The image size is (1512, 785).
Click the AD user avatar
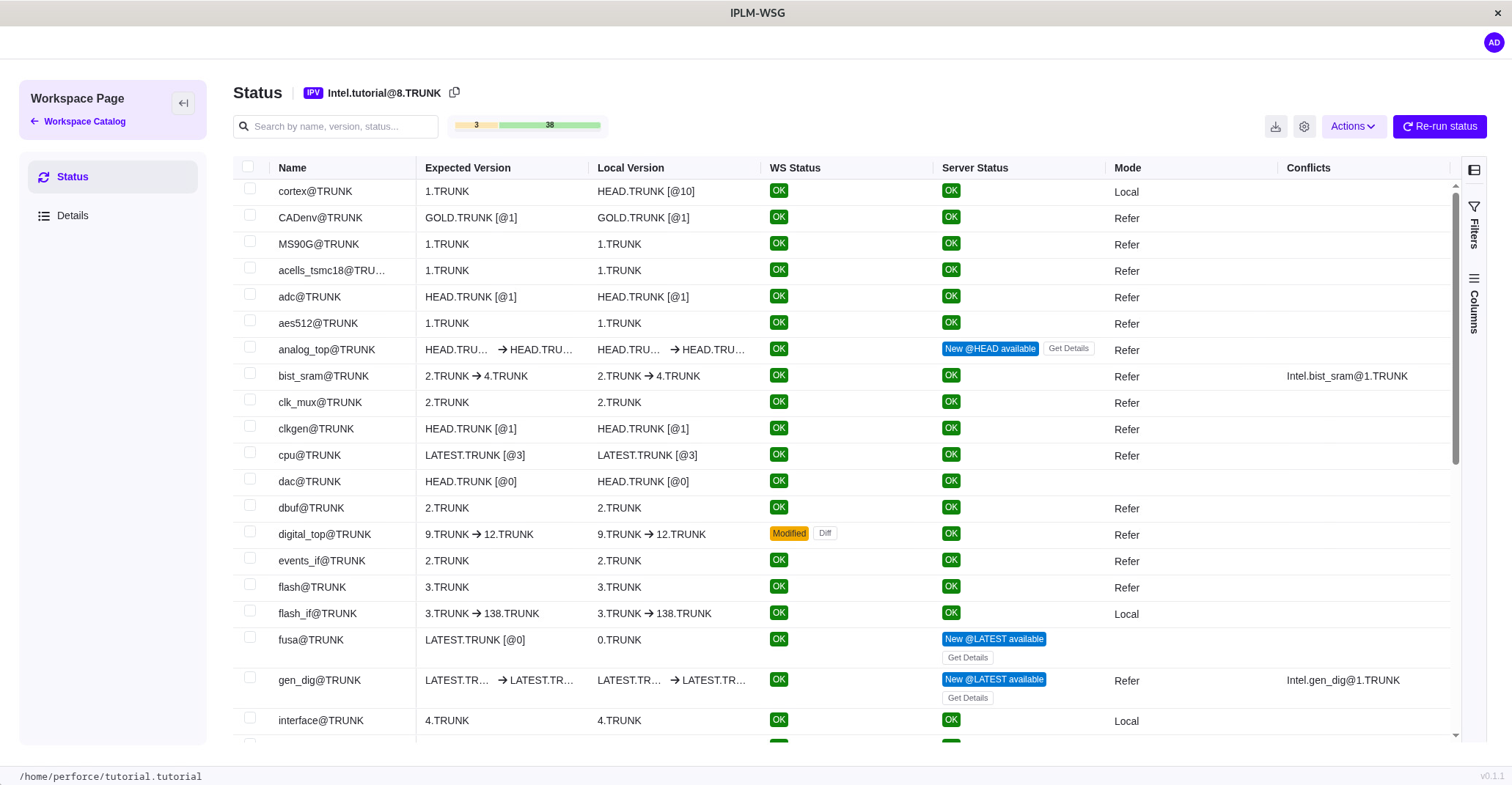(x=1494, y=43)
